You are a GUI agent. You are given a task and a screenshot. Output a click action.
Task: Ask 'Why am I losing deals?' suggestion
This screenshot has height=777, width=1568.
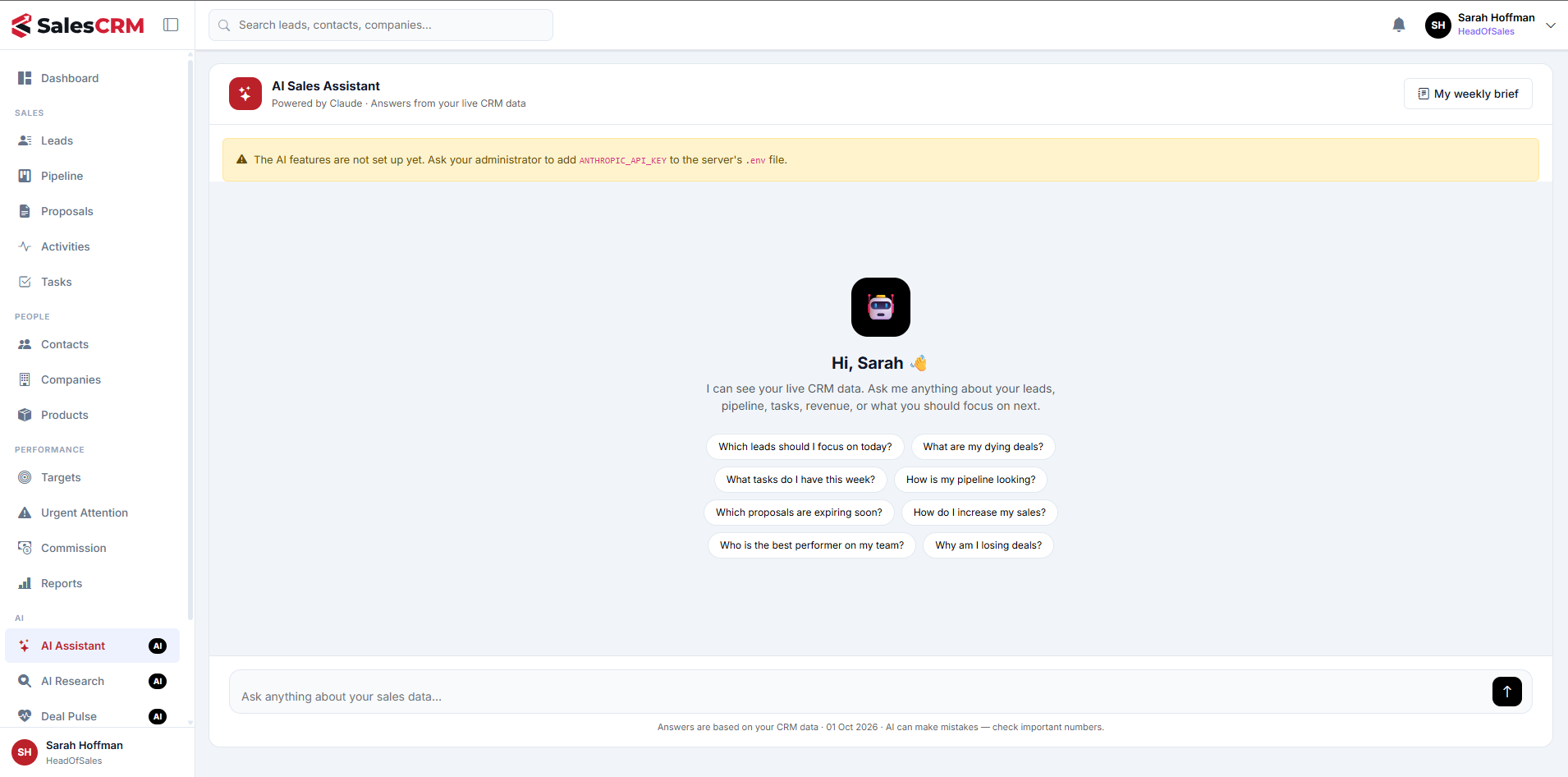click(x=988, y=545)
